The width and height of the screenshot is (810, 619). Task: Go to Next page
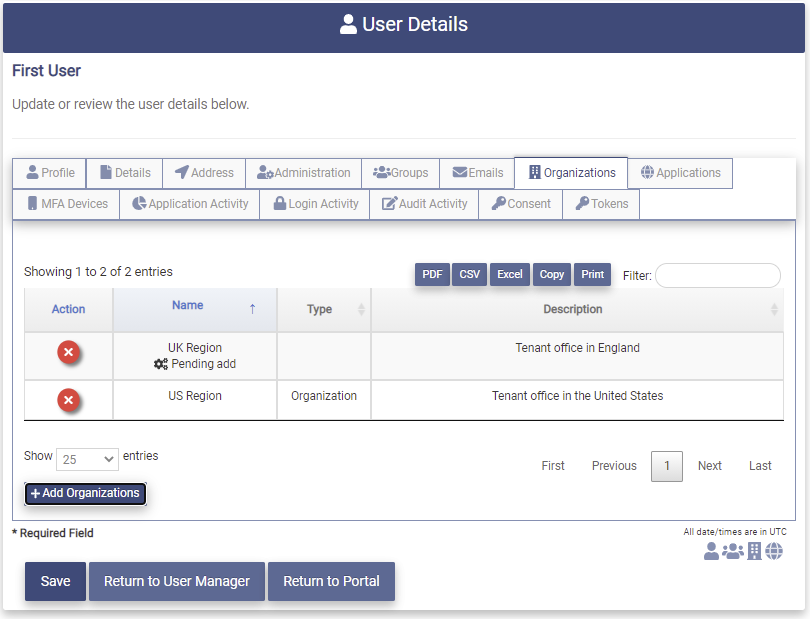pos(710,466)
